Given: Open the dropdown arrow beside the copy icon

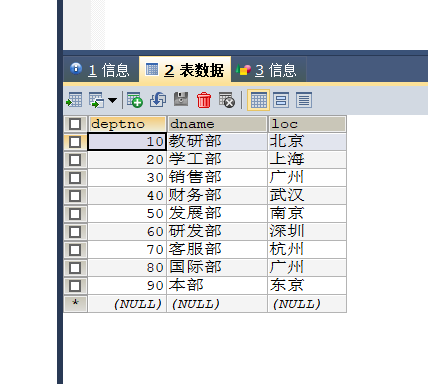Looking at the screenshot, I should click(112, 100).
